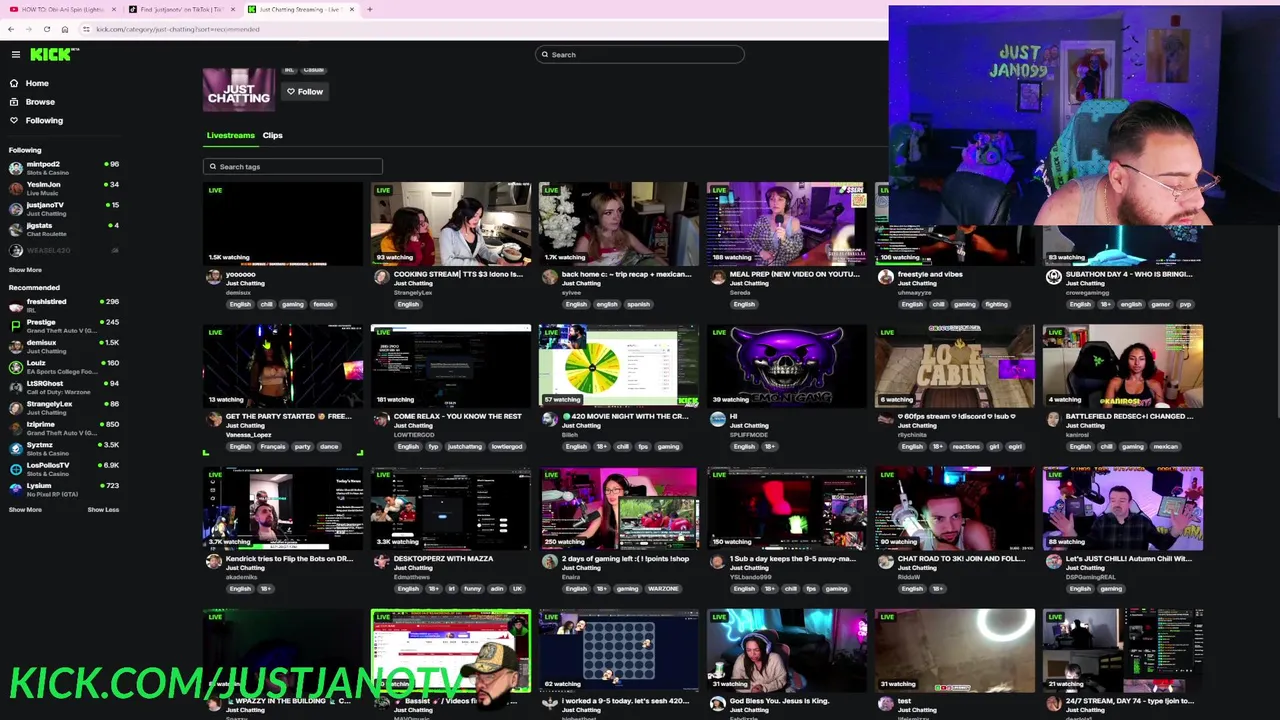Click the 'lowtiergod' tag under COME RELAX
Image resolution: width=1280 pixels, height=720 pixels.
point(507,447)
